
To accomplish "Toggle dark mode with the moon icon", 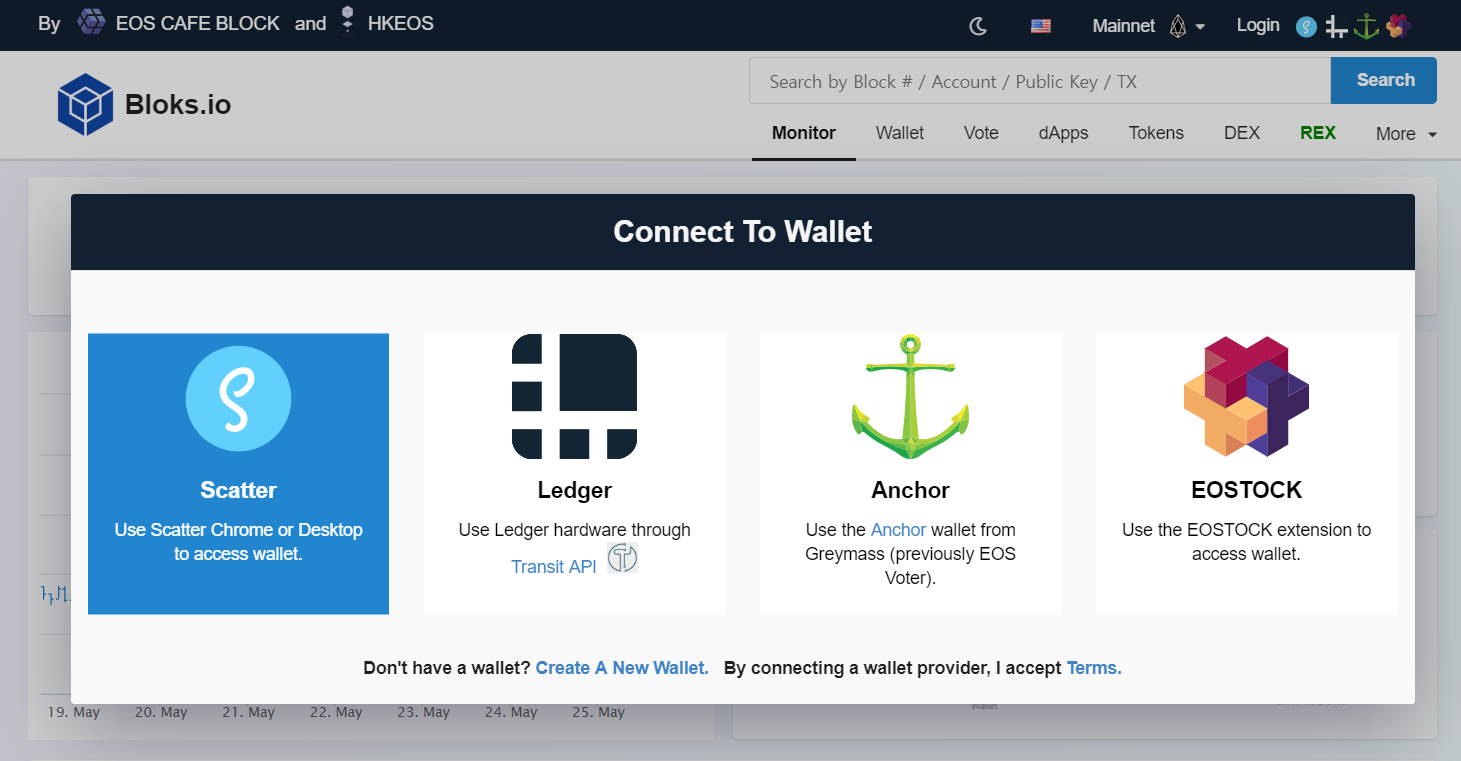I will click(978, 26).
